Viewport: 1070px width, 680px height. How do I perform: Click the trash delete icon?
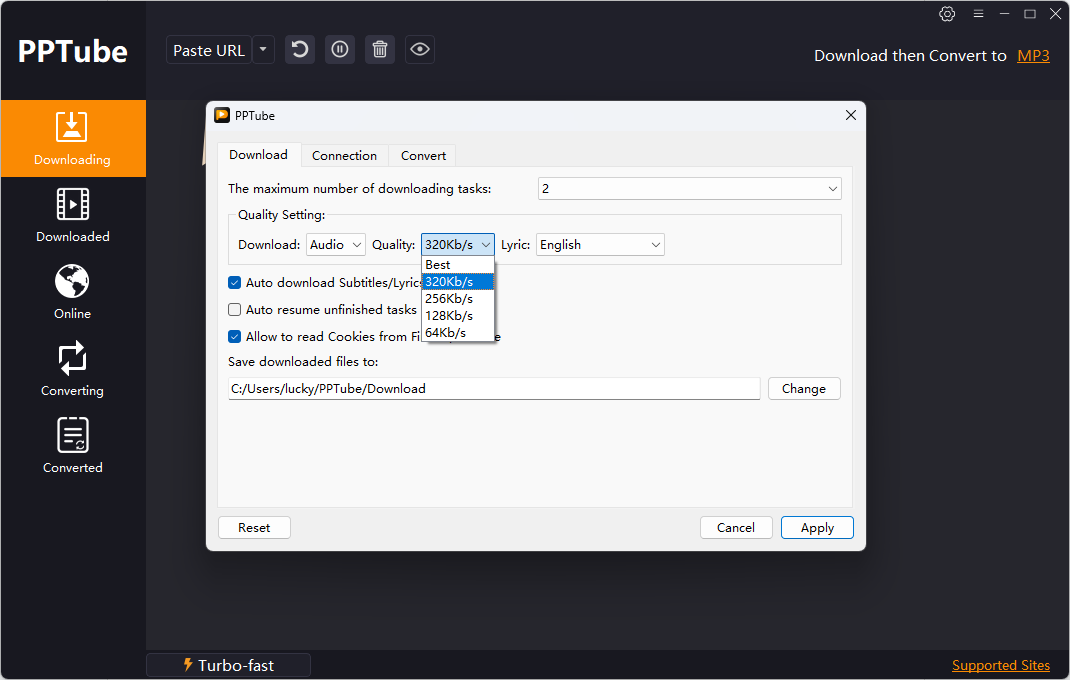click(380, 50)
